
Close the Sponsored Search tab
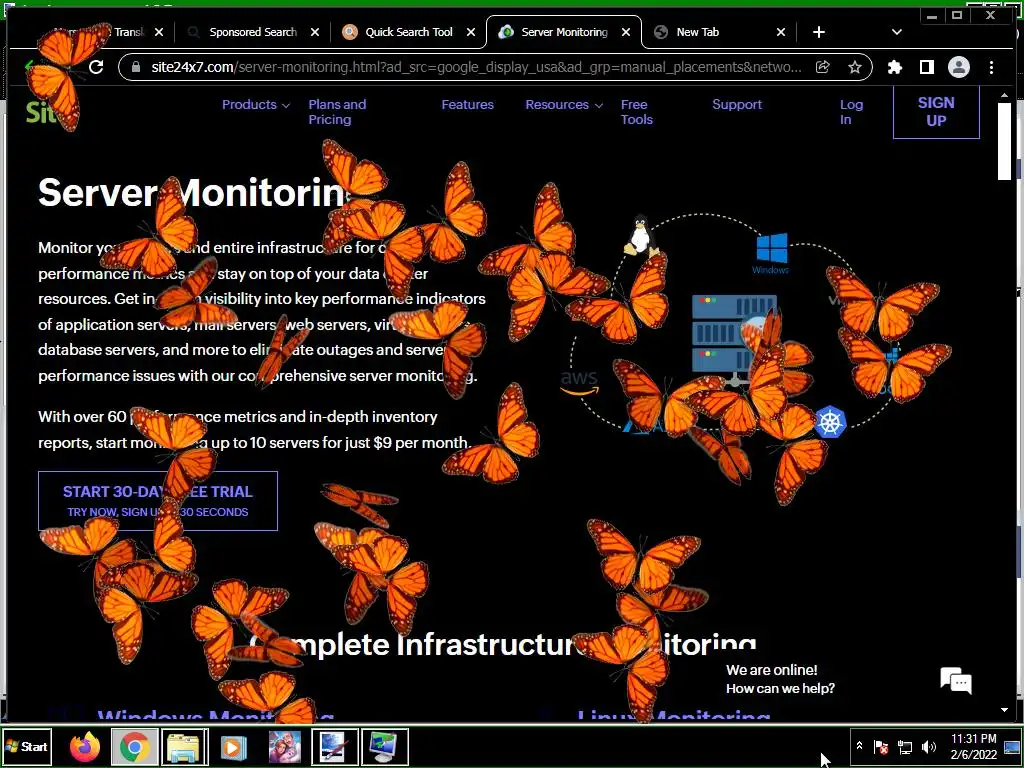pos(315,32)
